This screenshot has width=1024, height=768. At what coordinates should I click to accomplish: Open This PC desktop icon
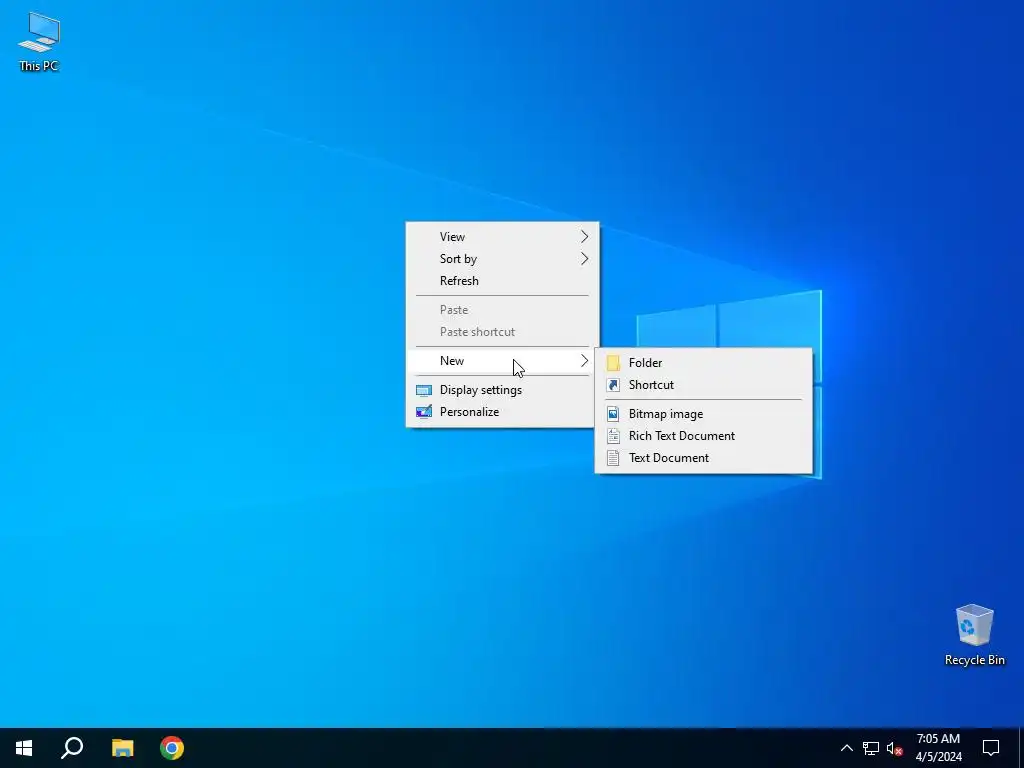[39, 41]
